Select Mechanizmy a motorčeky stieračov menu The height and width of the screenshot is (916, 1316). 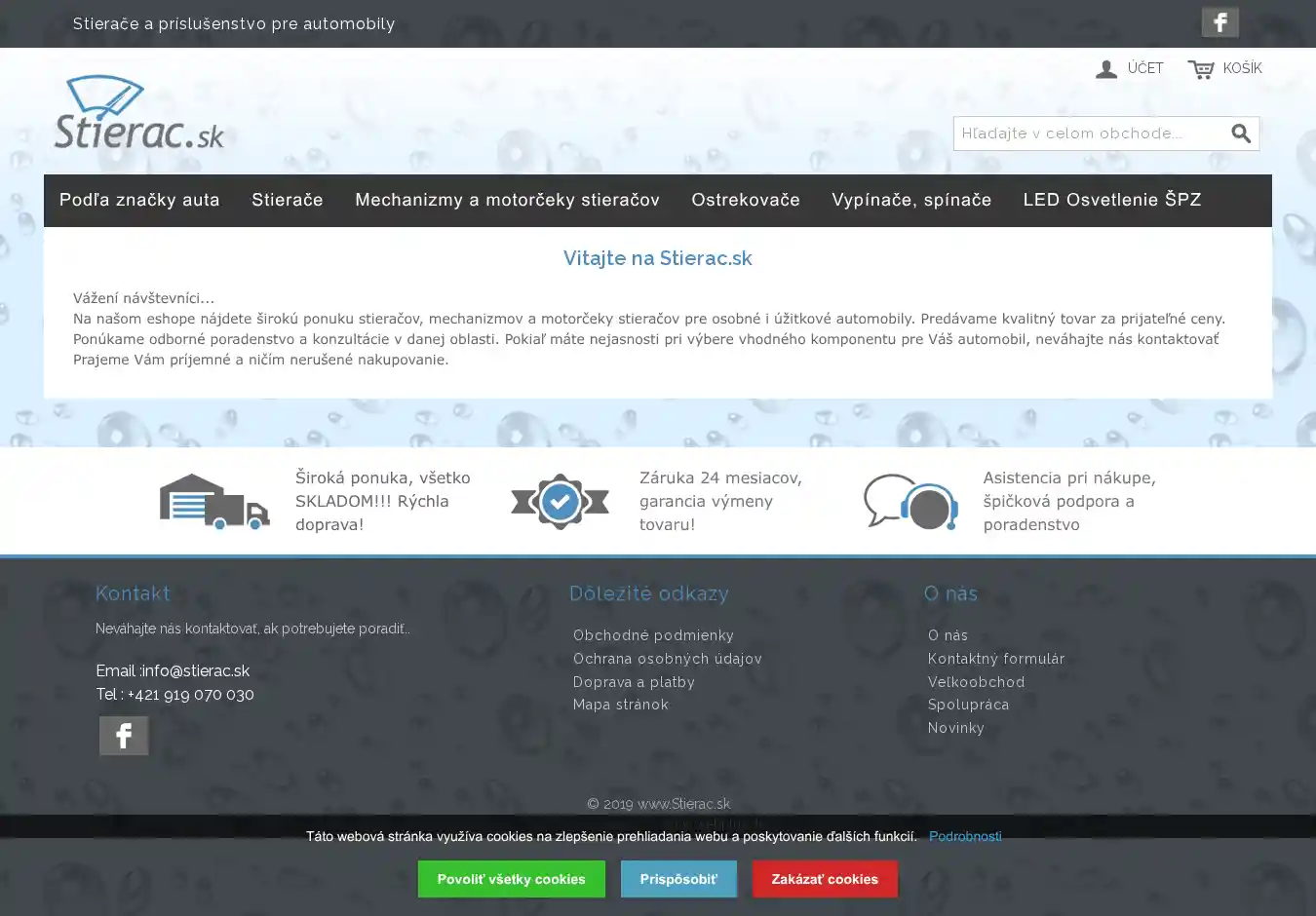coord(507,200)
